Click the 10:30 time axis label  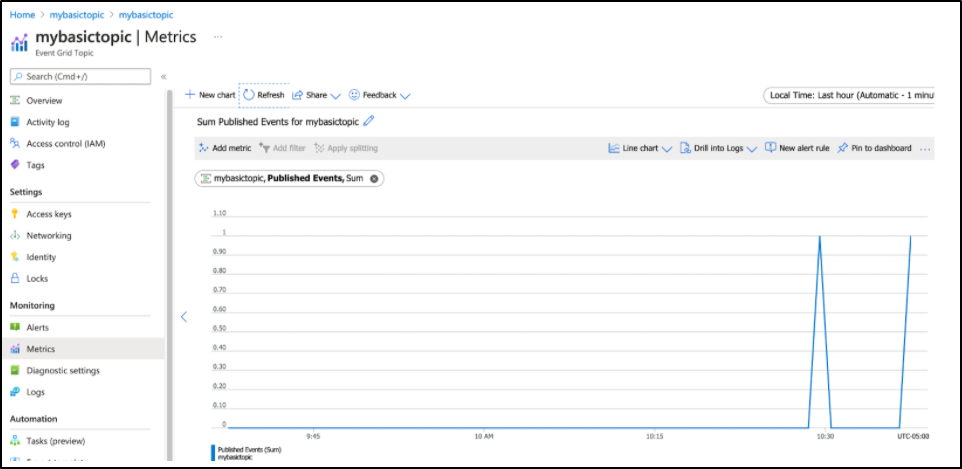pyautogui.click(x=825, y=436)
